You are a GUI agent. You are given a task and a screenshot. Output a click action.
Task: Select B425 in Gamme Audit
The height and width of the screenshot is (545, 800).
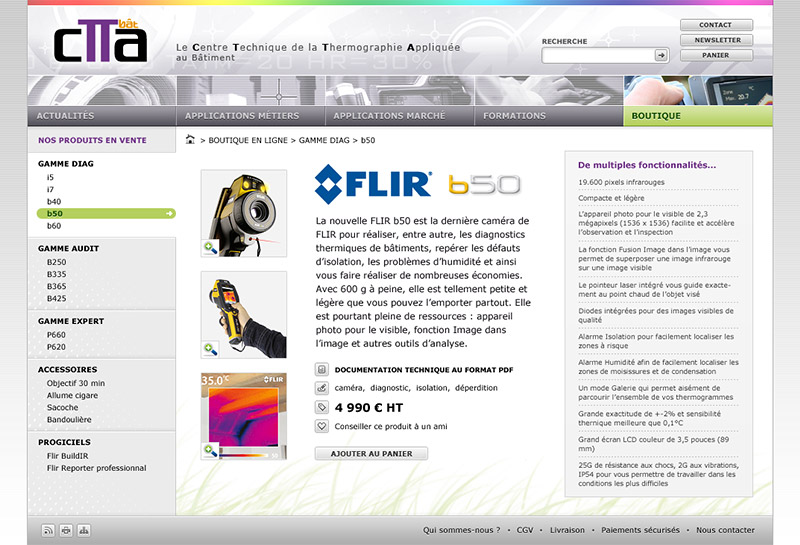(56, 299)
